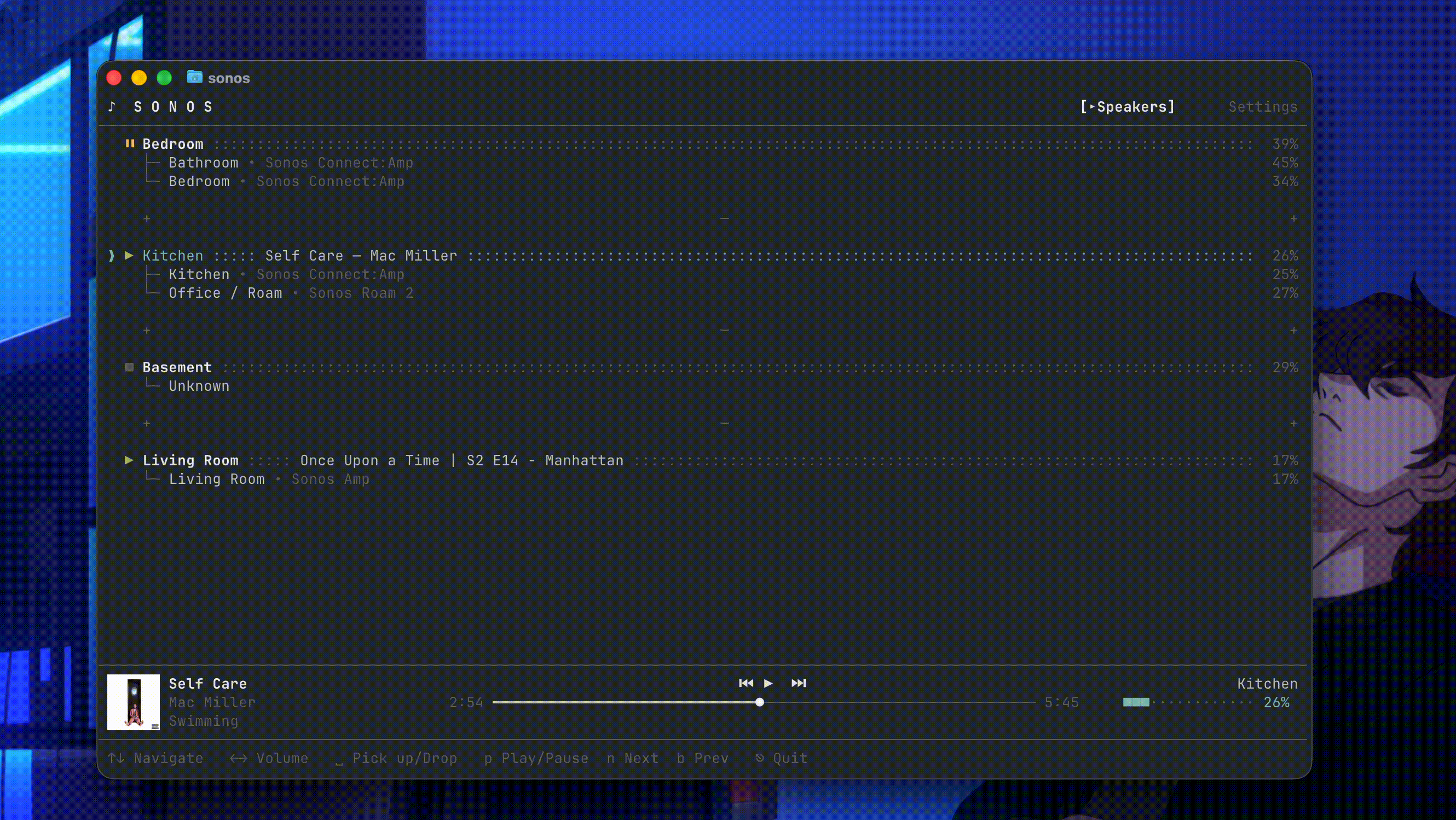Viewport: 1456px width, 820px height.
Task: Select the Living Room group row
Action: coord(711,460)
